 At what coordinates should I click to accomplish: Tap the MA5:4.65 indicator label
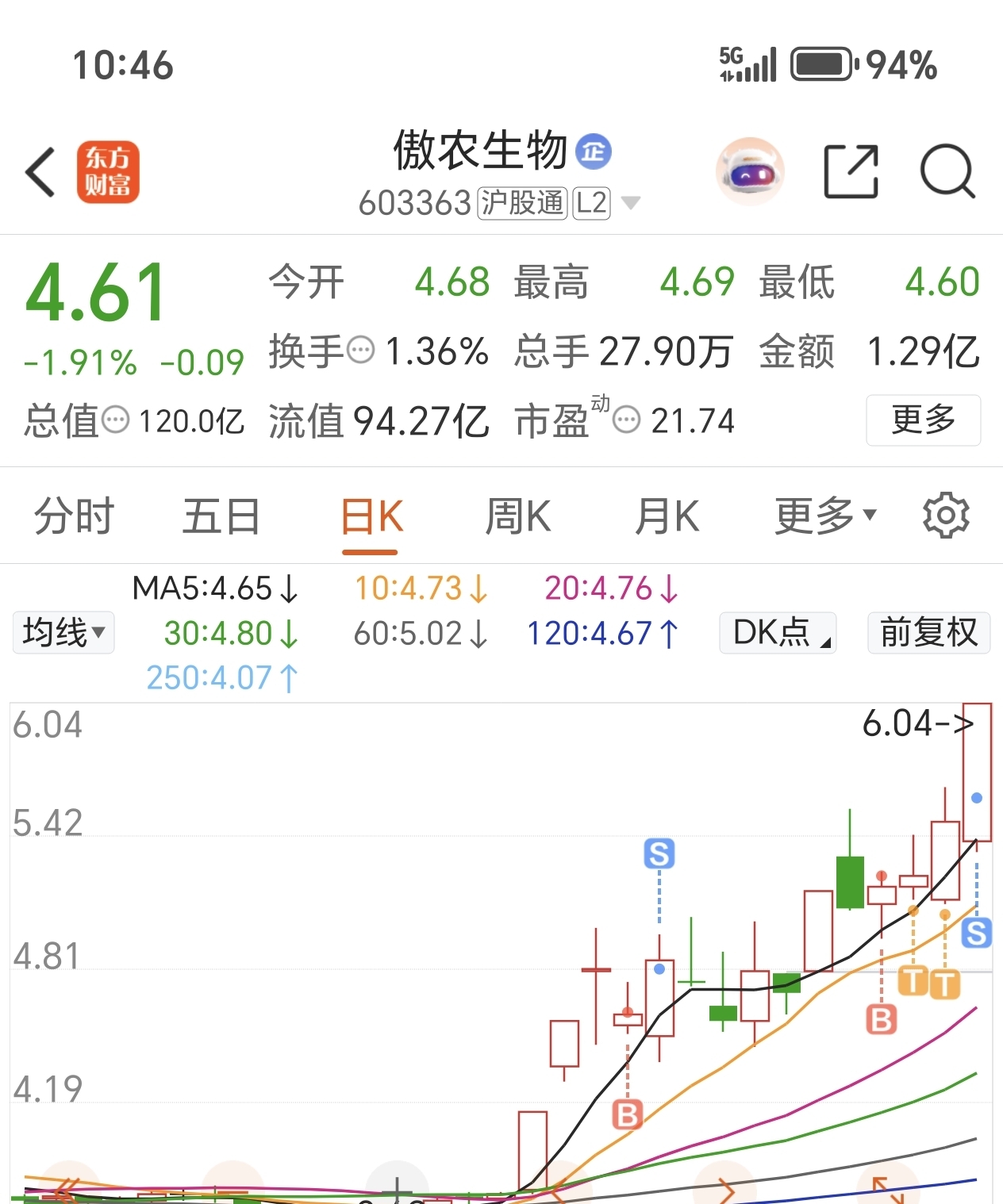(x=215, y=589)
